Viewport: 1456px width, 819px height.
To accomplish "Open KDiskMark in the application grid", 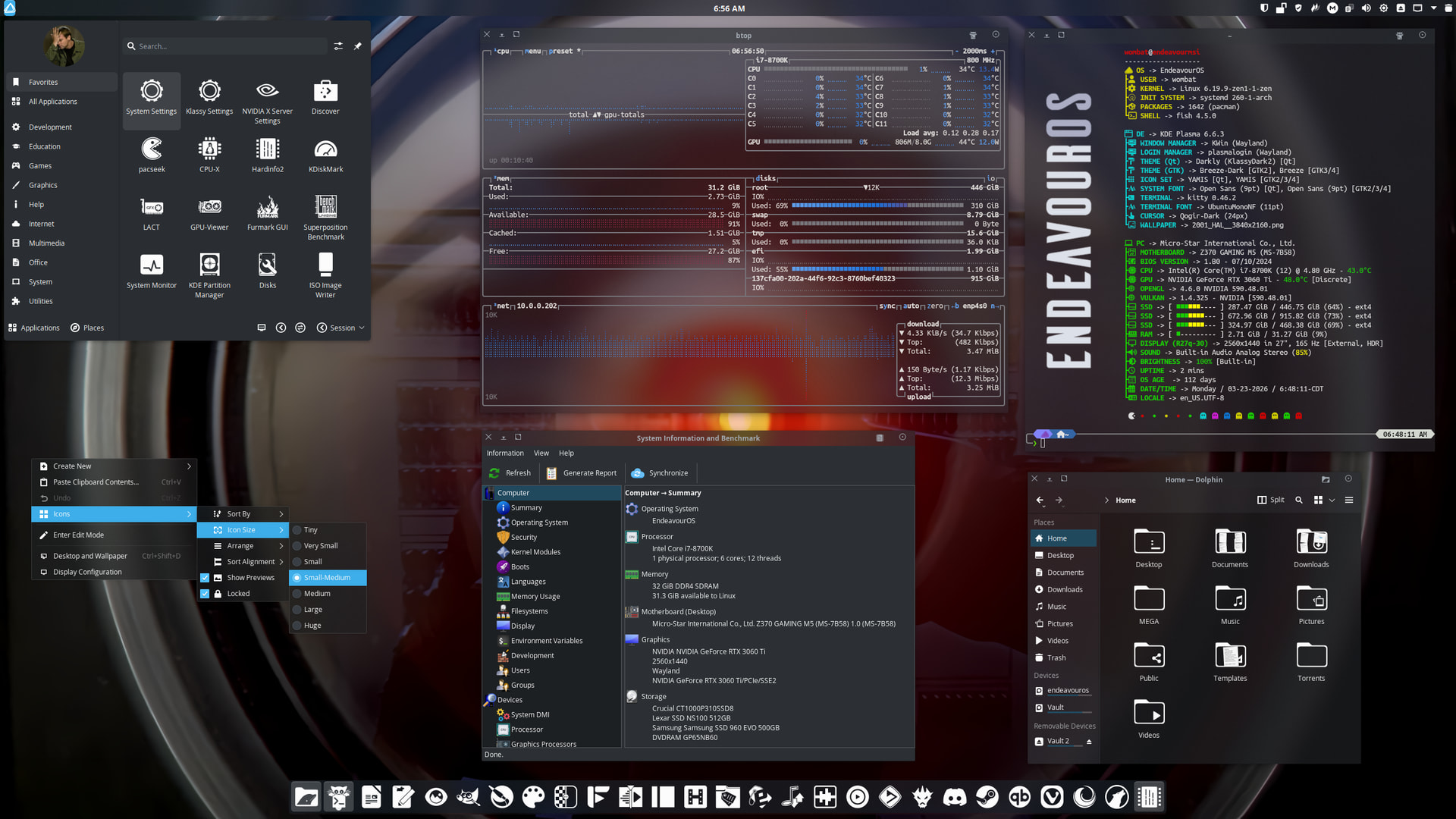I will (x=325, y=150).
